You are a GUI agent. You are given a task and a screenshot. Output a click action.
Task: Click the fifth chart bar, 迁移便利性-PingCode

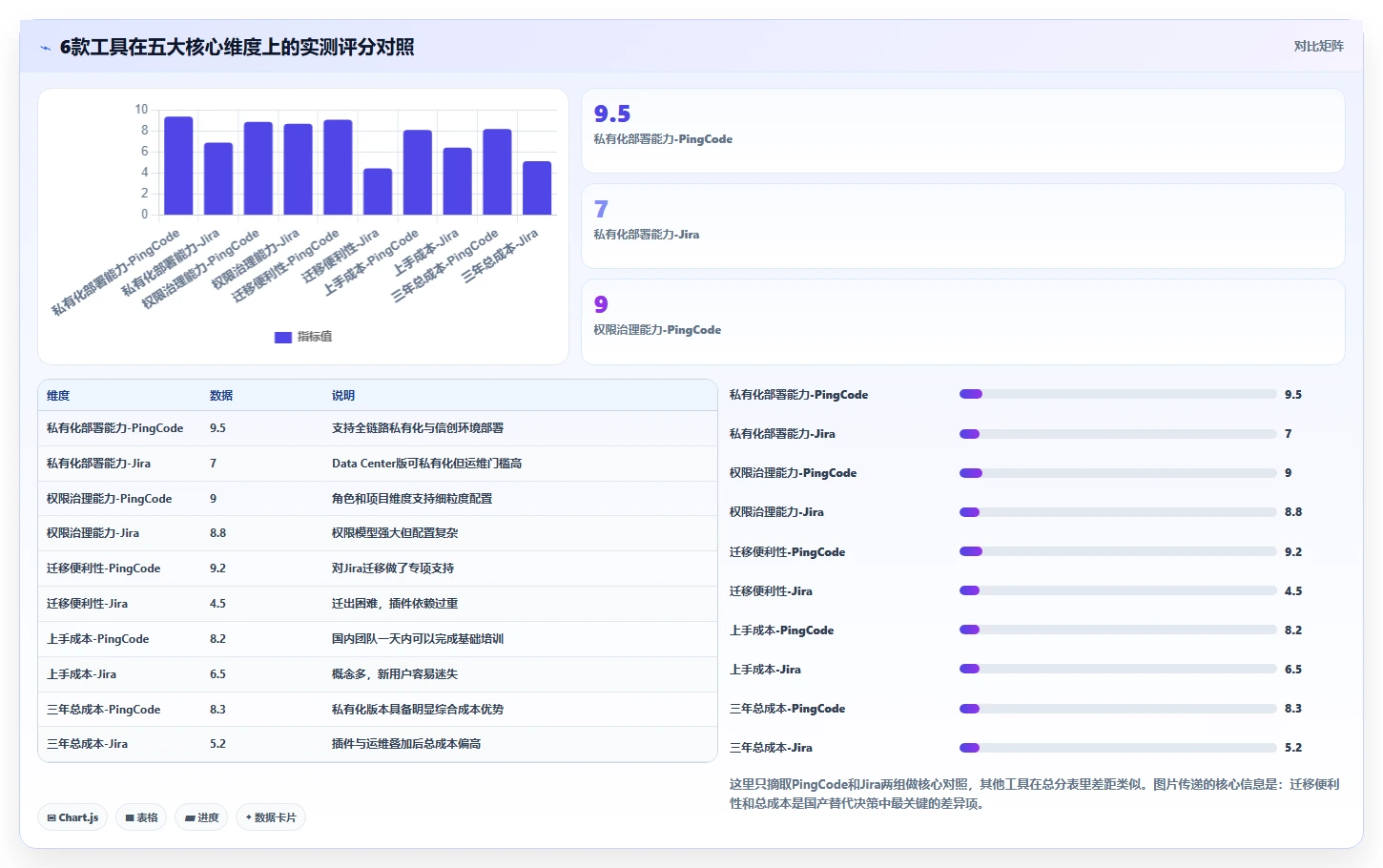click(x=338, y=167)
